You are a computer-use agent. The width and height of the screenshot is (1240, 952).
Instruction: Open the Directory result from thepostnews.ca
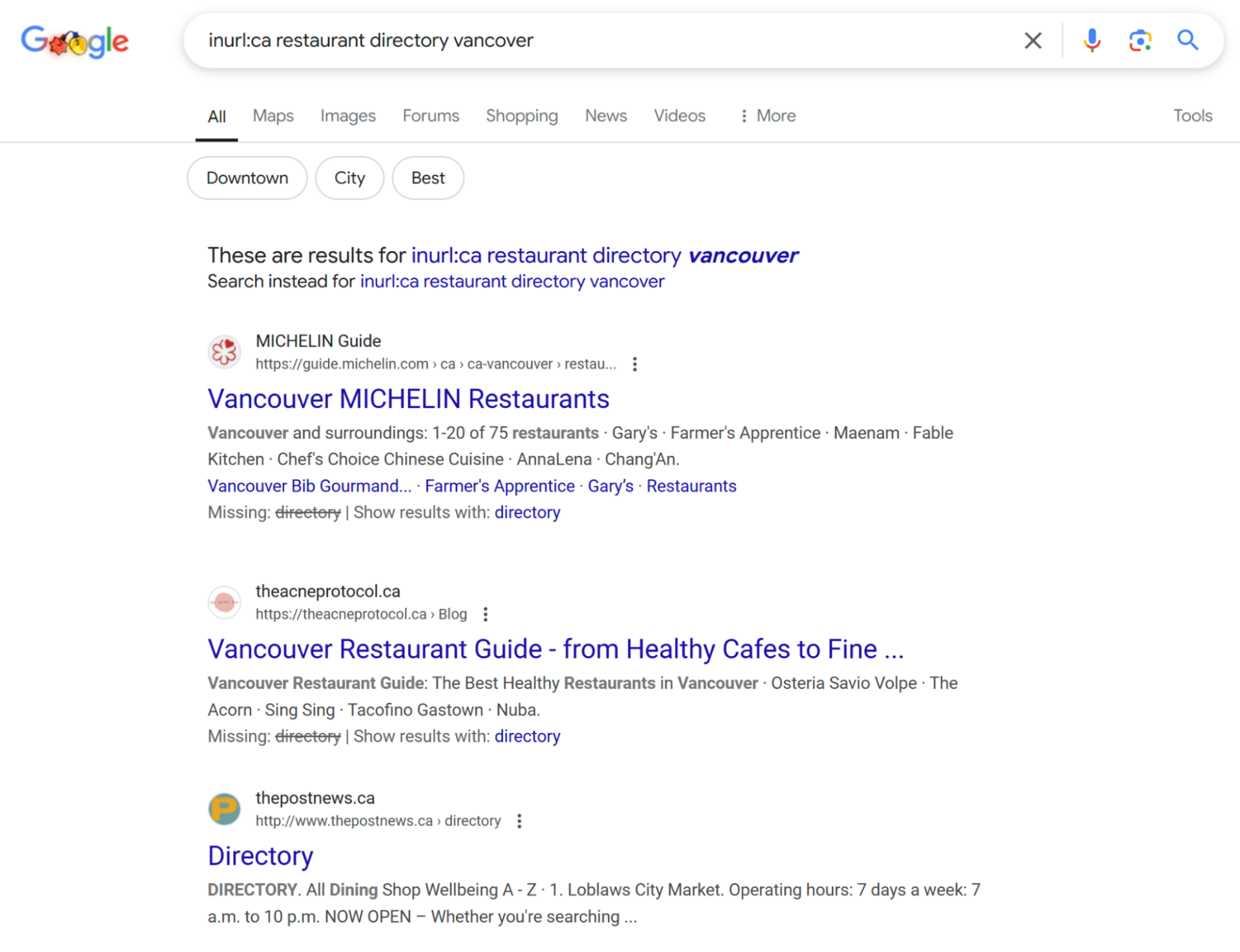(260, 856)
